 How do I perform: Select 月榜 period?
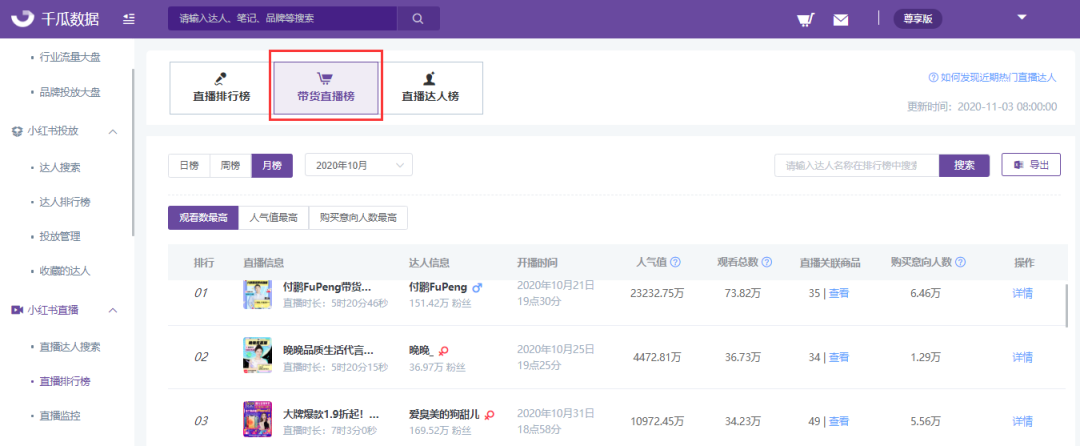click(272, 166)
